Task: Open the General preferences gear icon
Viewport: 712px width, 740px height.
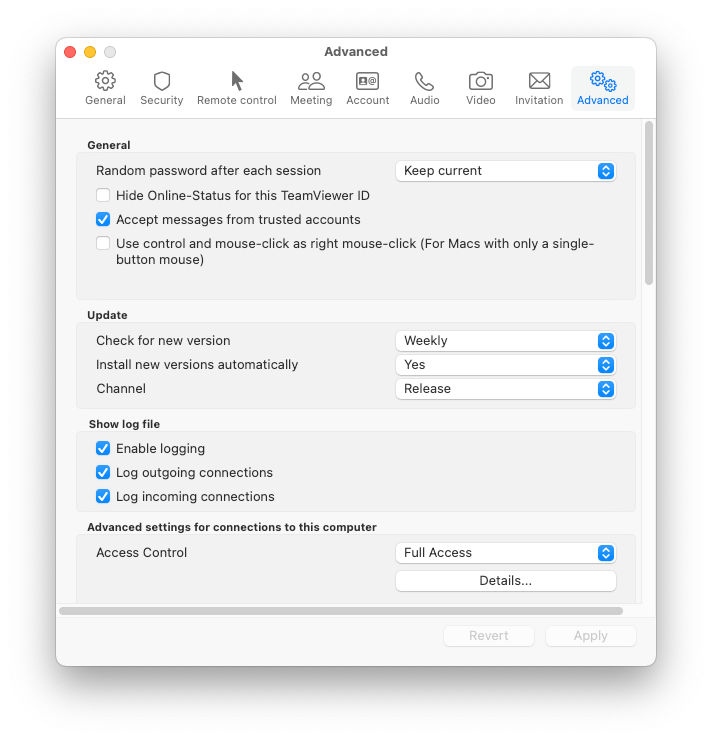Action: pyautogui.click(x=105, y=81)
